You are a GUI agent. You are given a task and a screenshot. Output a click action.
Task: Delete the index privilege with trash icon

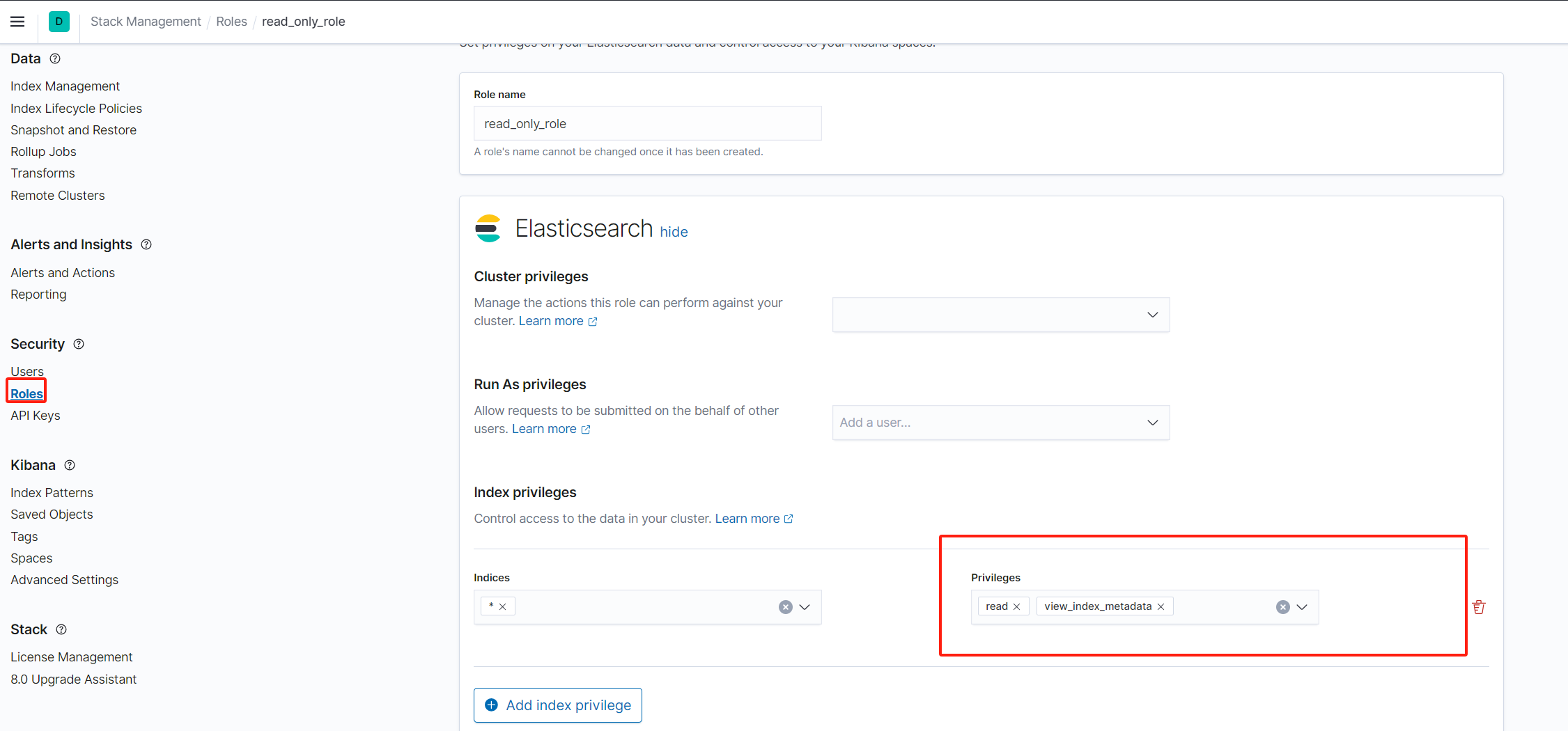(1478, 607)
